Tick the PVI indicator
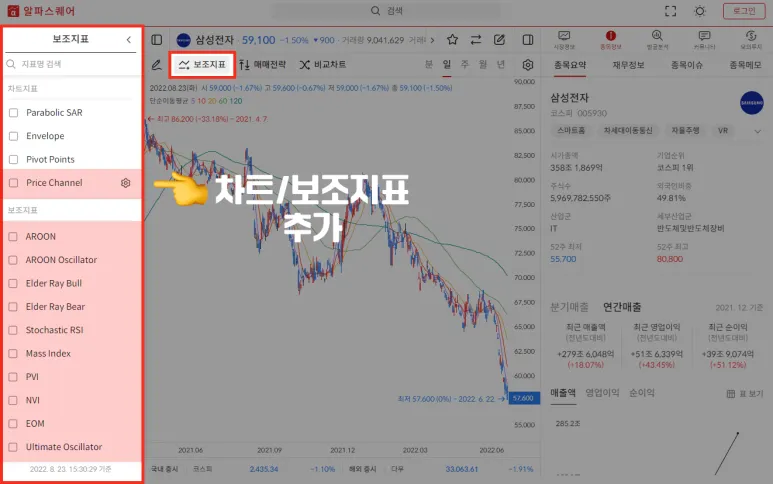Screen dimensions: 773x484 (13, 377)
